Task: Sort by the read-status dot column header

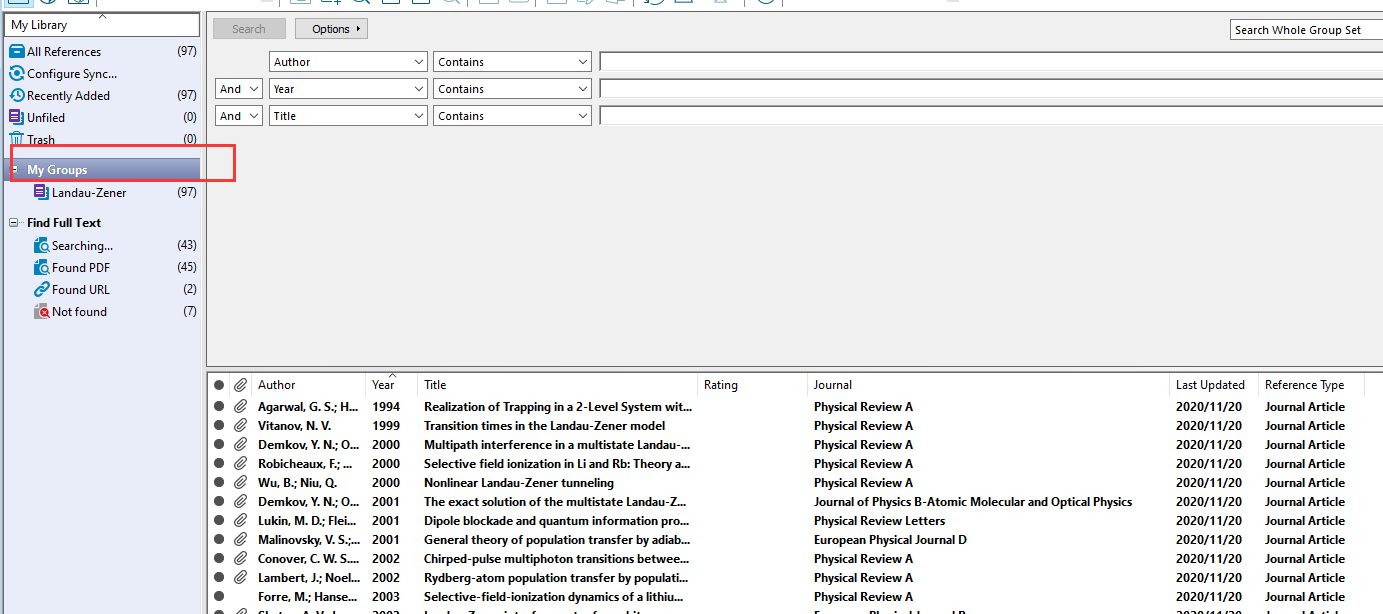Action: (x=219, y=385)
